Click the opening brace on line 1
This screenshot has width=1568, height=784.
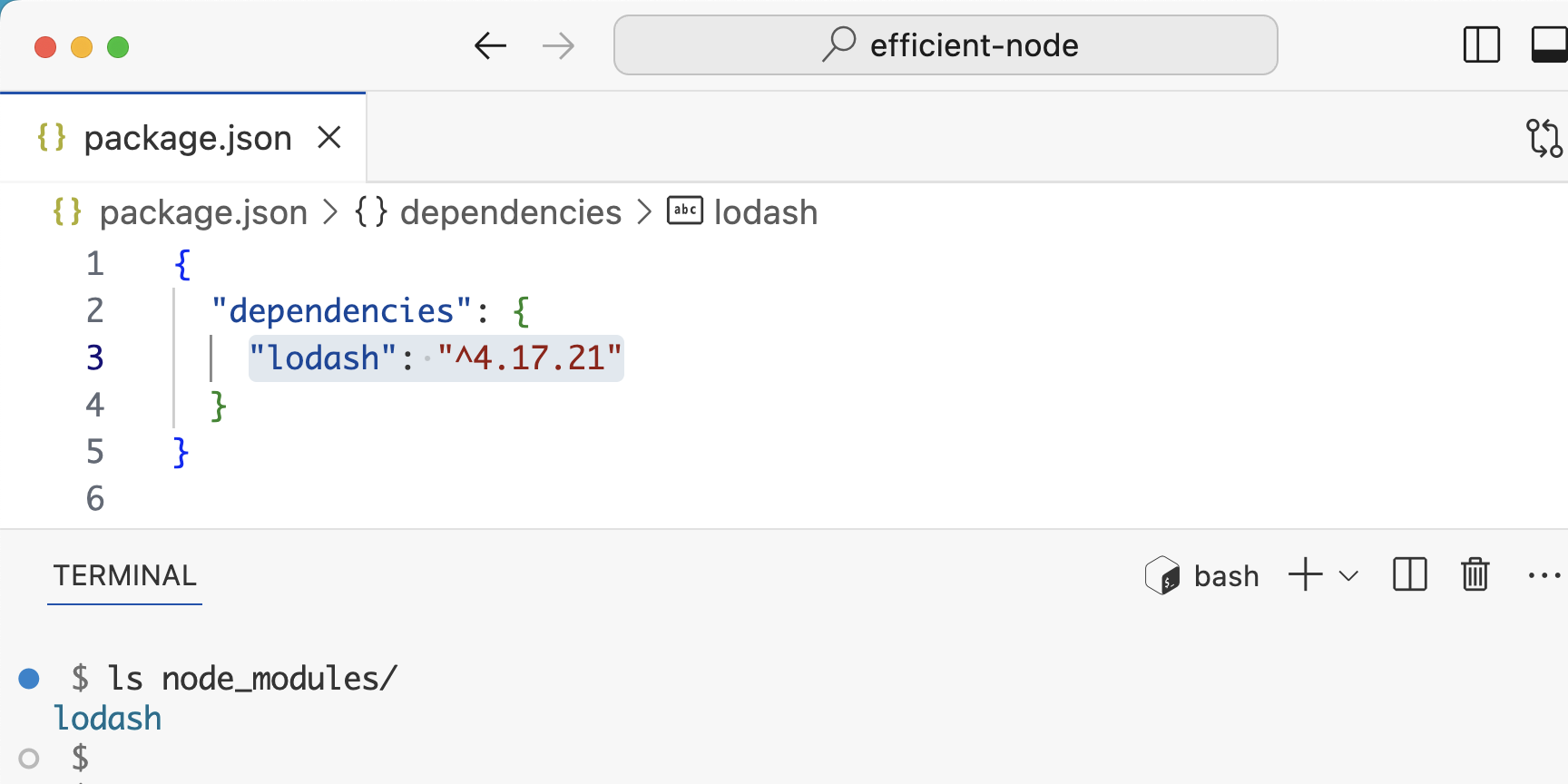tap(182, 263)
